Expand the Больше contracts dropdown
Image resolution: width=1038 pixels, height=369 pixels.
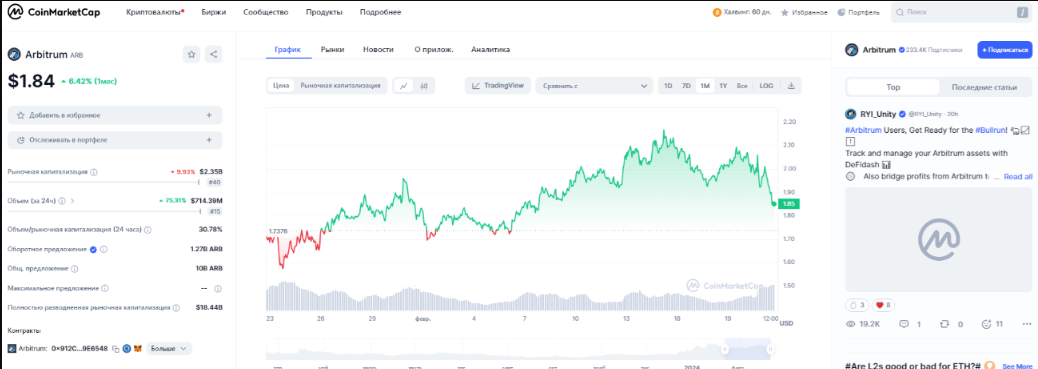pyautogui.click(x=169, y=348)
